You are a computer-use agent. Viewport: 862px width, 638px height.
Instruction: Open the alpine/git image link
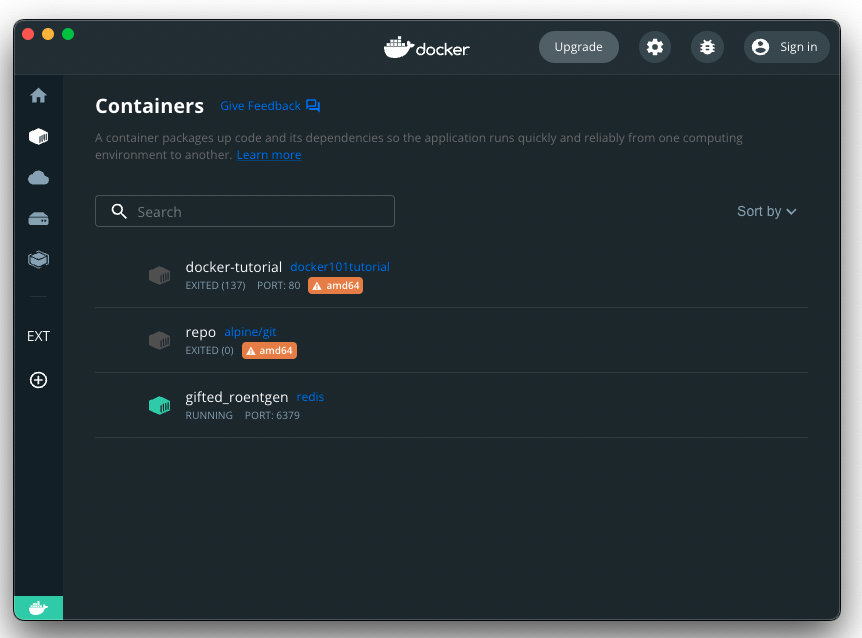tap(250, 332)
